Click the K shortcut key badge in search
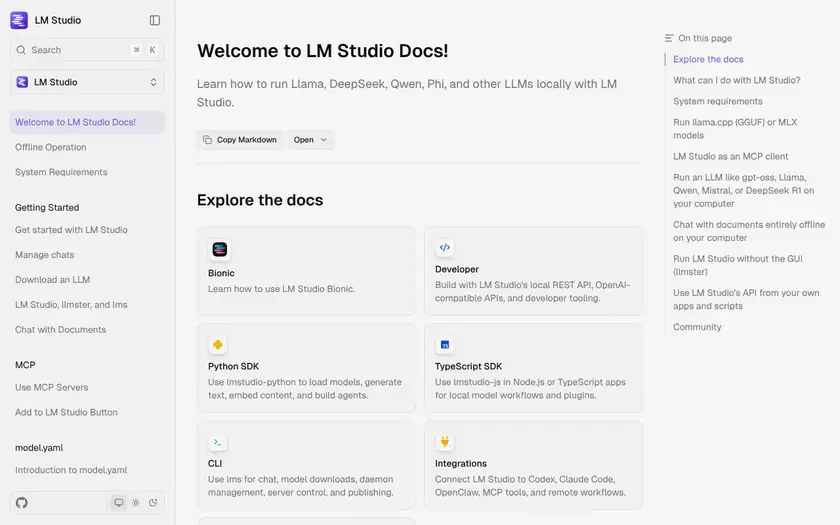The width and height of the screenshot is (840, 525). coord(153,50)
